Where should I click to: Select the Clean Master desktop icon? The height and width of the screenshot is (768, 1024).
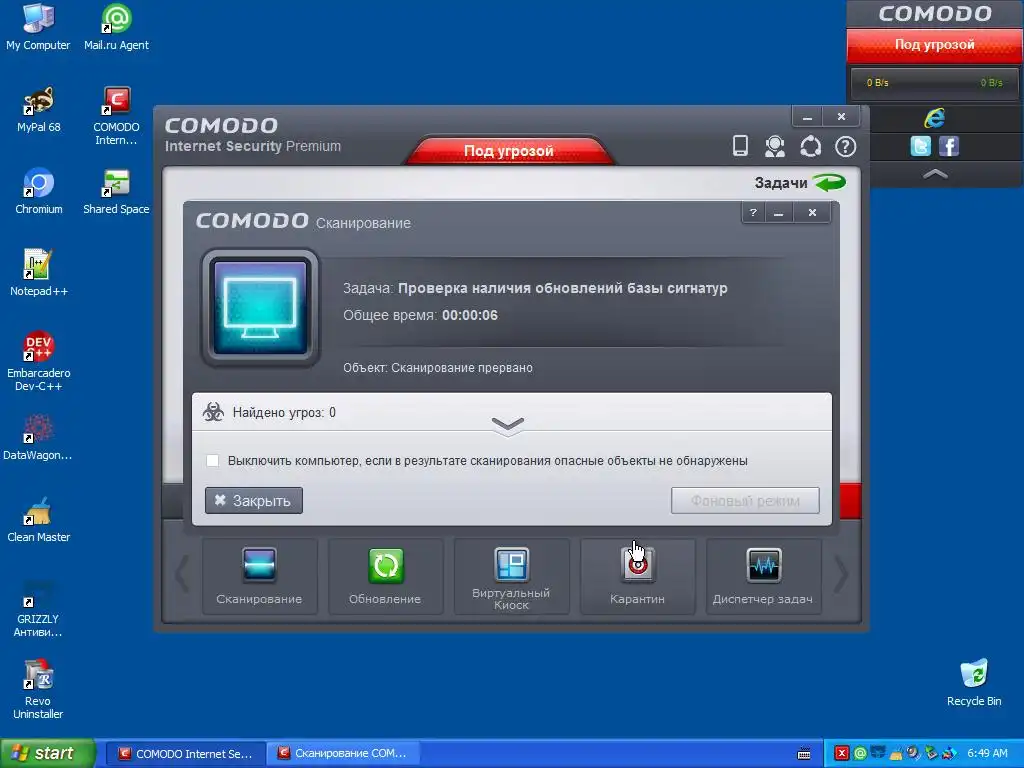(x=39, y=520)
